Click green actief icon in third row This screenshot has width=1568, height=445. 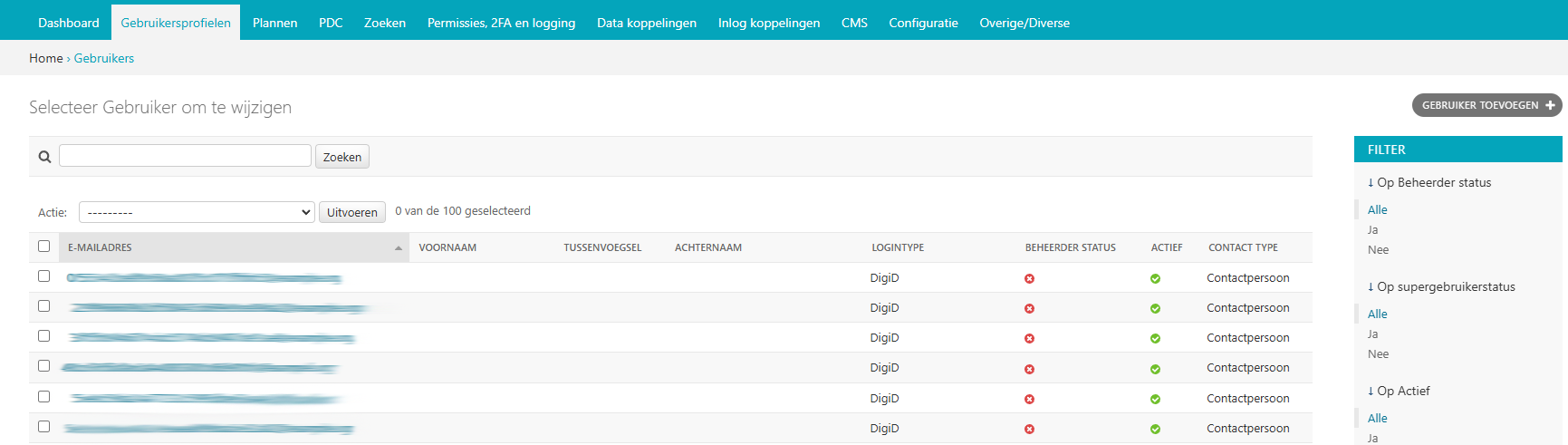1155,339
